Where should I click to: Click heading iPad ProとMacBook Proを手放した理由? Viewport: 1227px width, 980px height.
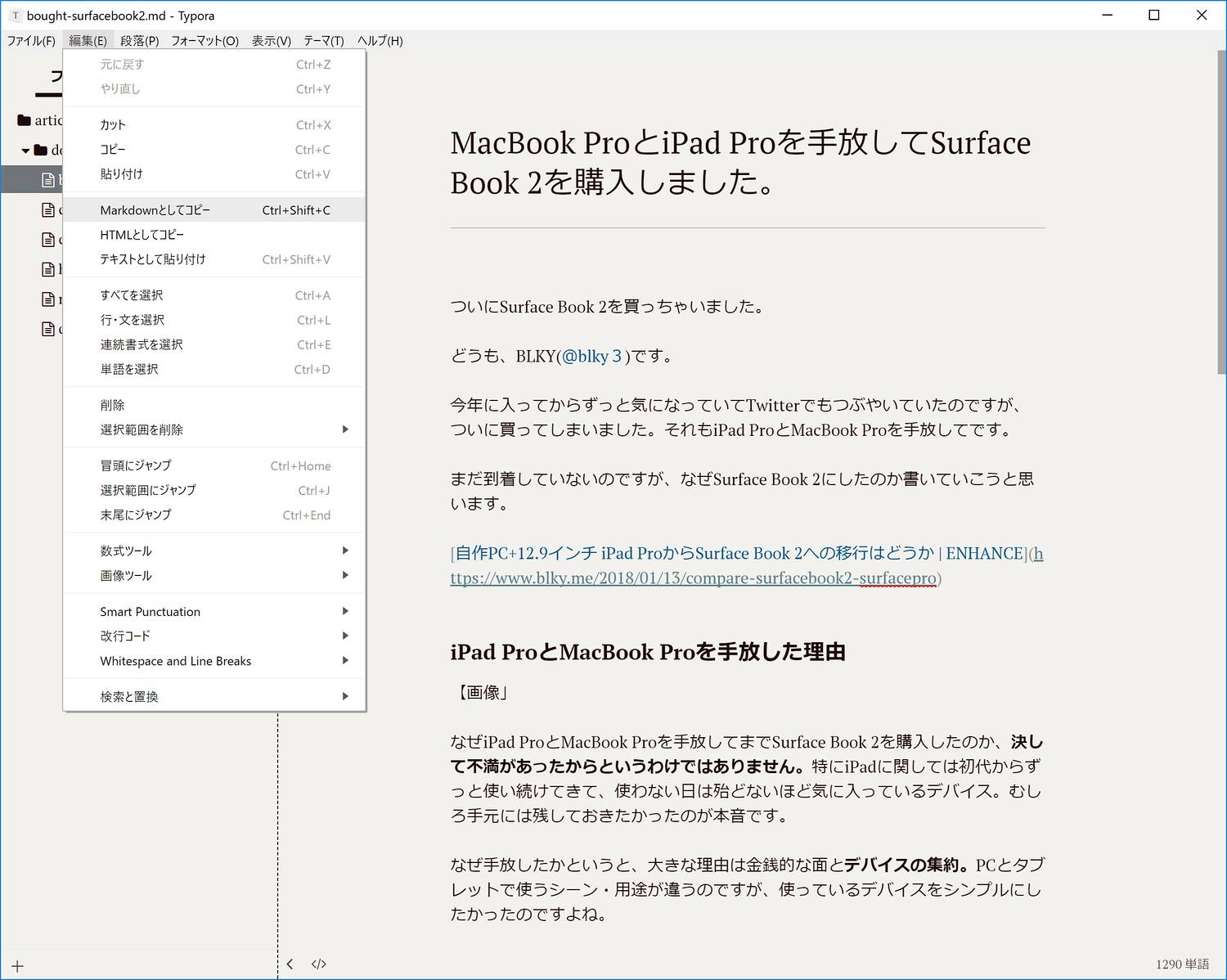(648, 652)
